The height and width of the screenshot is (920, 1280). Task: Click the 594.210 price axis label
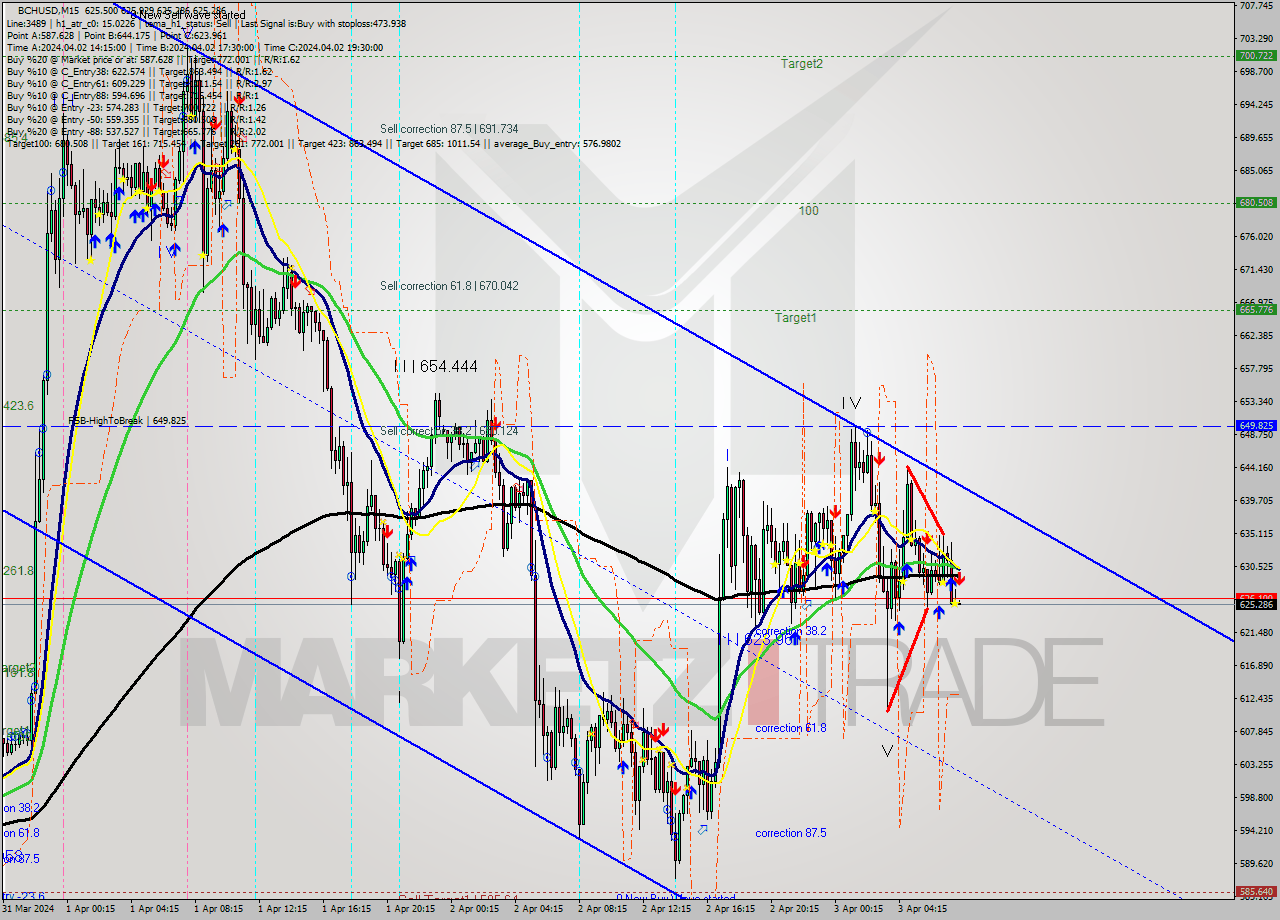pos(1256,830)
